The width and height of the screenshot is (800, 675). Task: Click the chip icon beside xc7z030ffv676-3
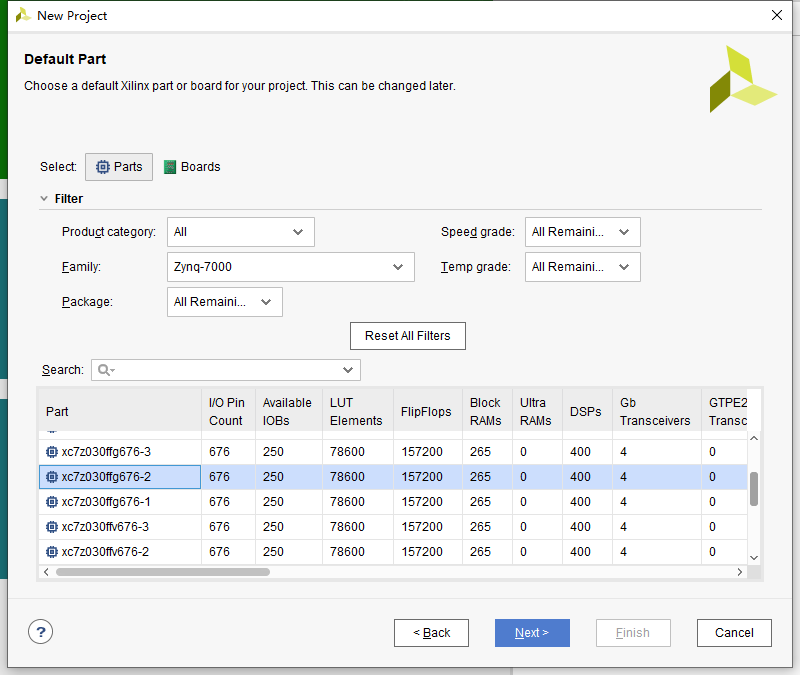(x=52, y=527)
